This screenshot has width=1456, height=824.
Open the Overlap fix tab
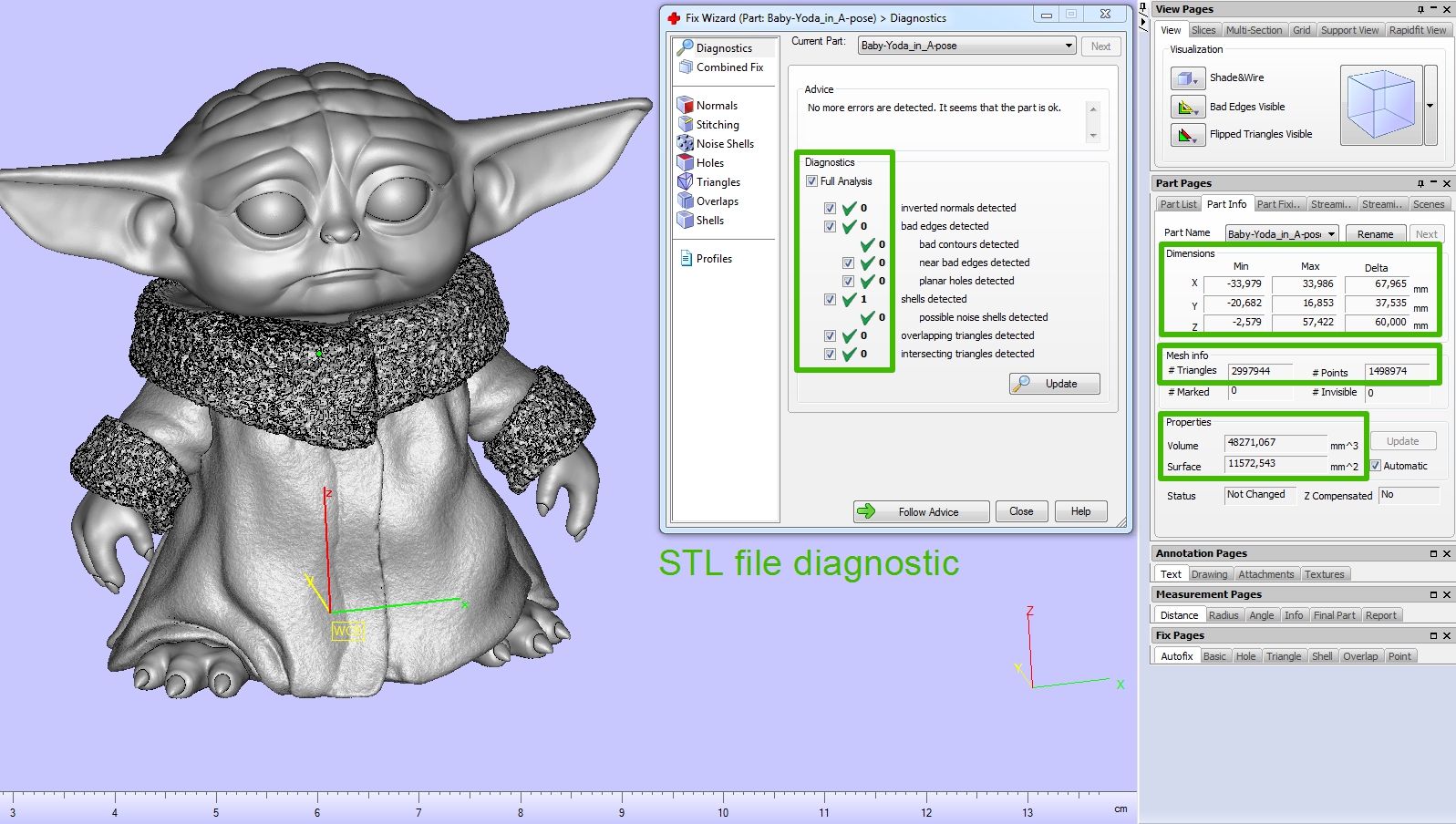point(1360,656)
